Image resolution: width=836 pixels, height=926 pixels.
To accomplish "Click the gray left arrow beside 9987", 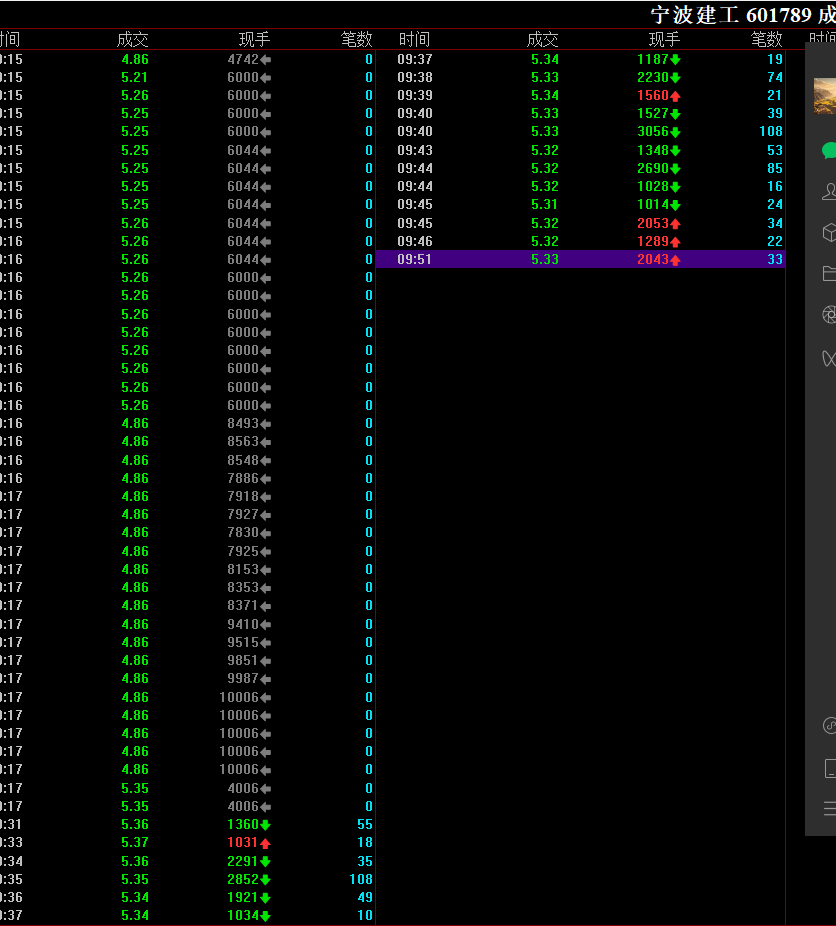I will coord(266,679).
